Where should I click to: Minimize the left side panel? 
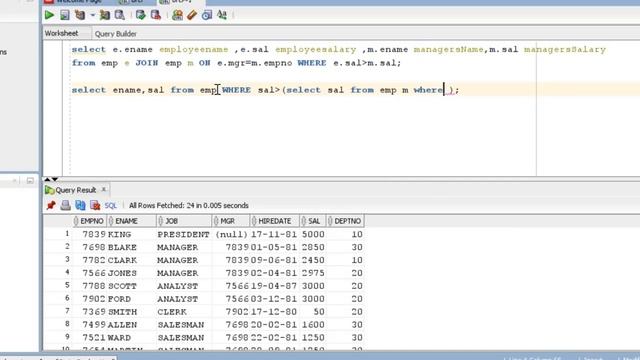30,180
